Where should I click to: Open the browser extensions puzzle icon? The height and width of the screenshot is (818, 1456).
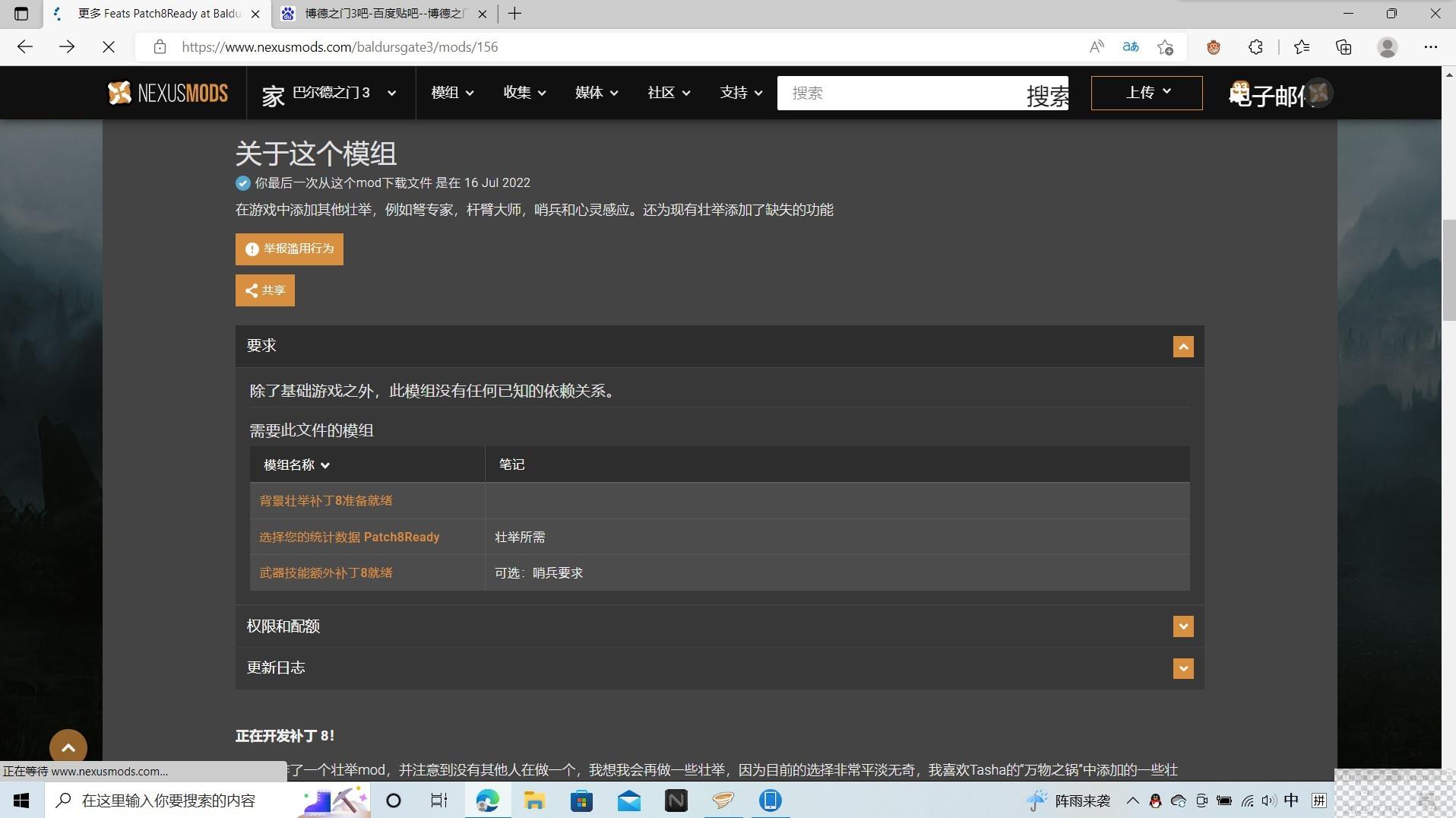click(1255, 47)
